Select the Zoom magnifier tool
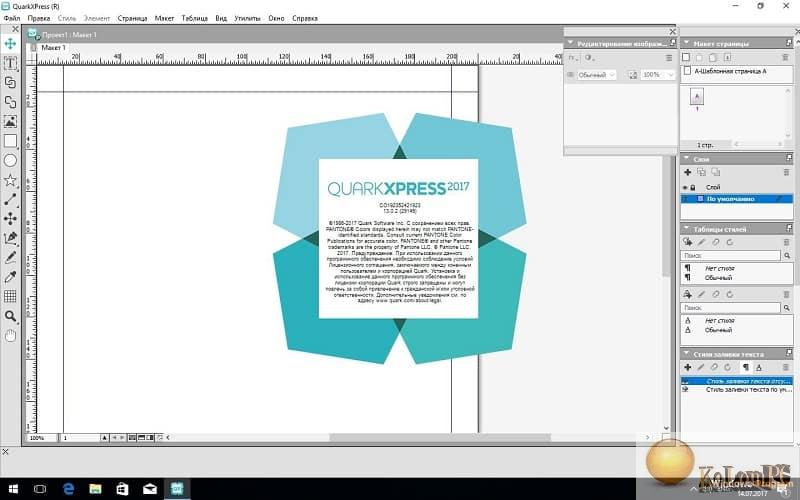 pos(10,316)
